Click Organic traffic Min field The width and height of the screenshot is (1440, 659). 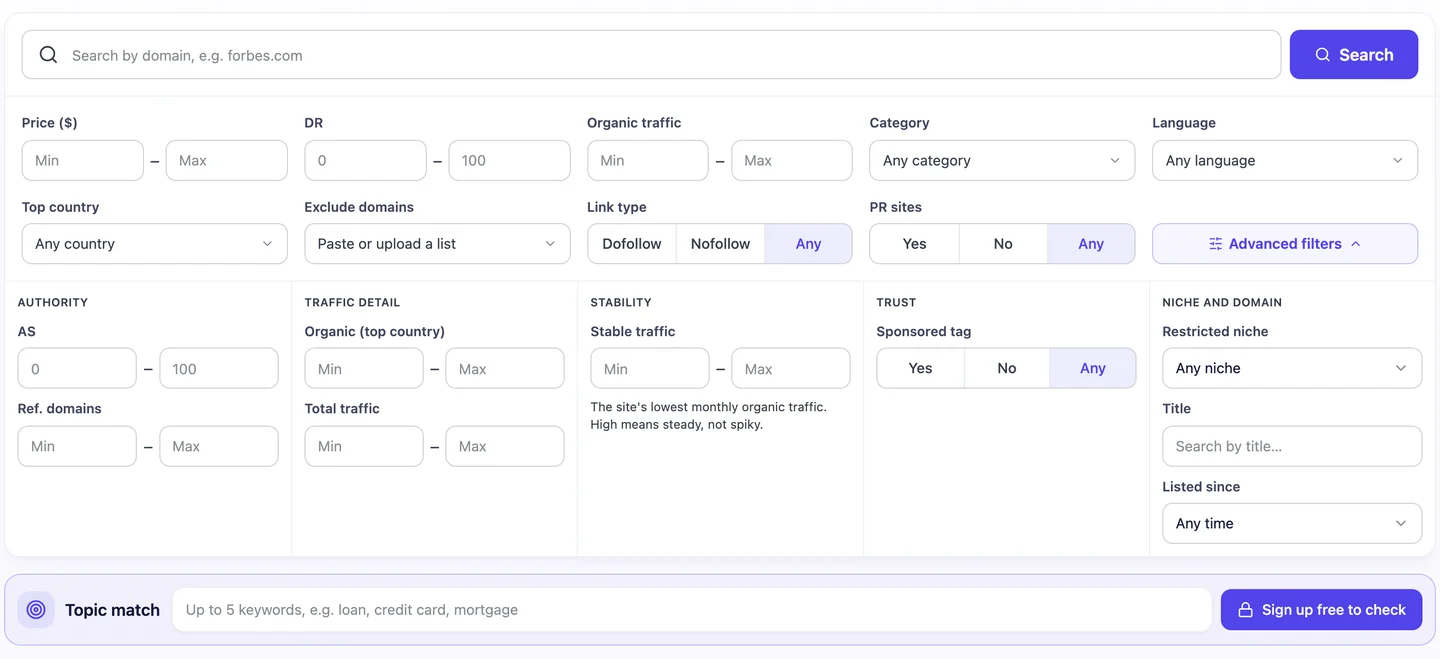[648, 160]
